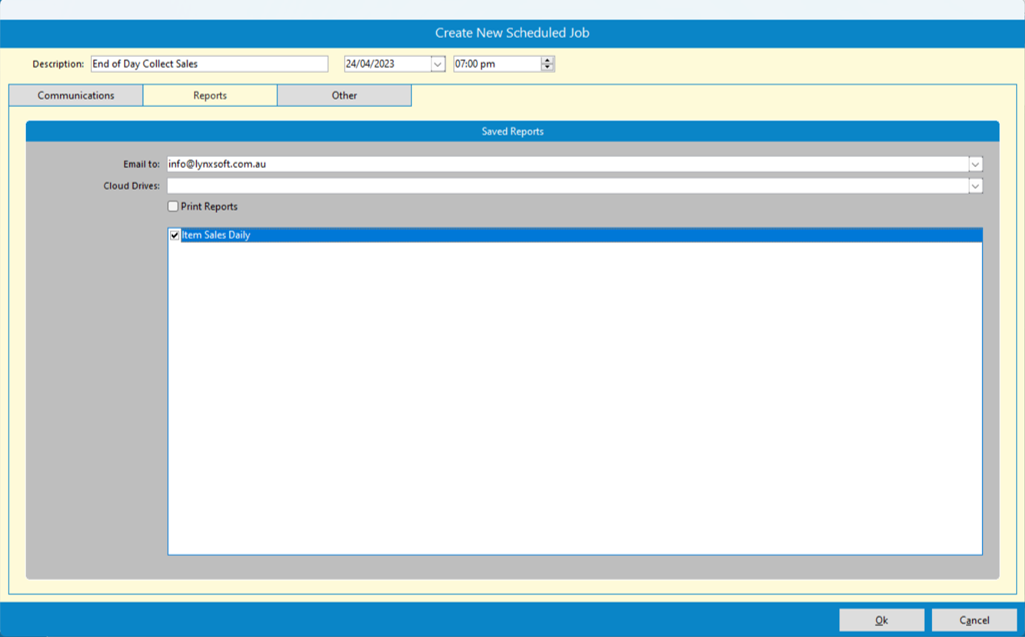Click the 07:00 pm time field
Viewport: 1025px width, 637px height.
tap(496, 64)
